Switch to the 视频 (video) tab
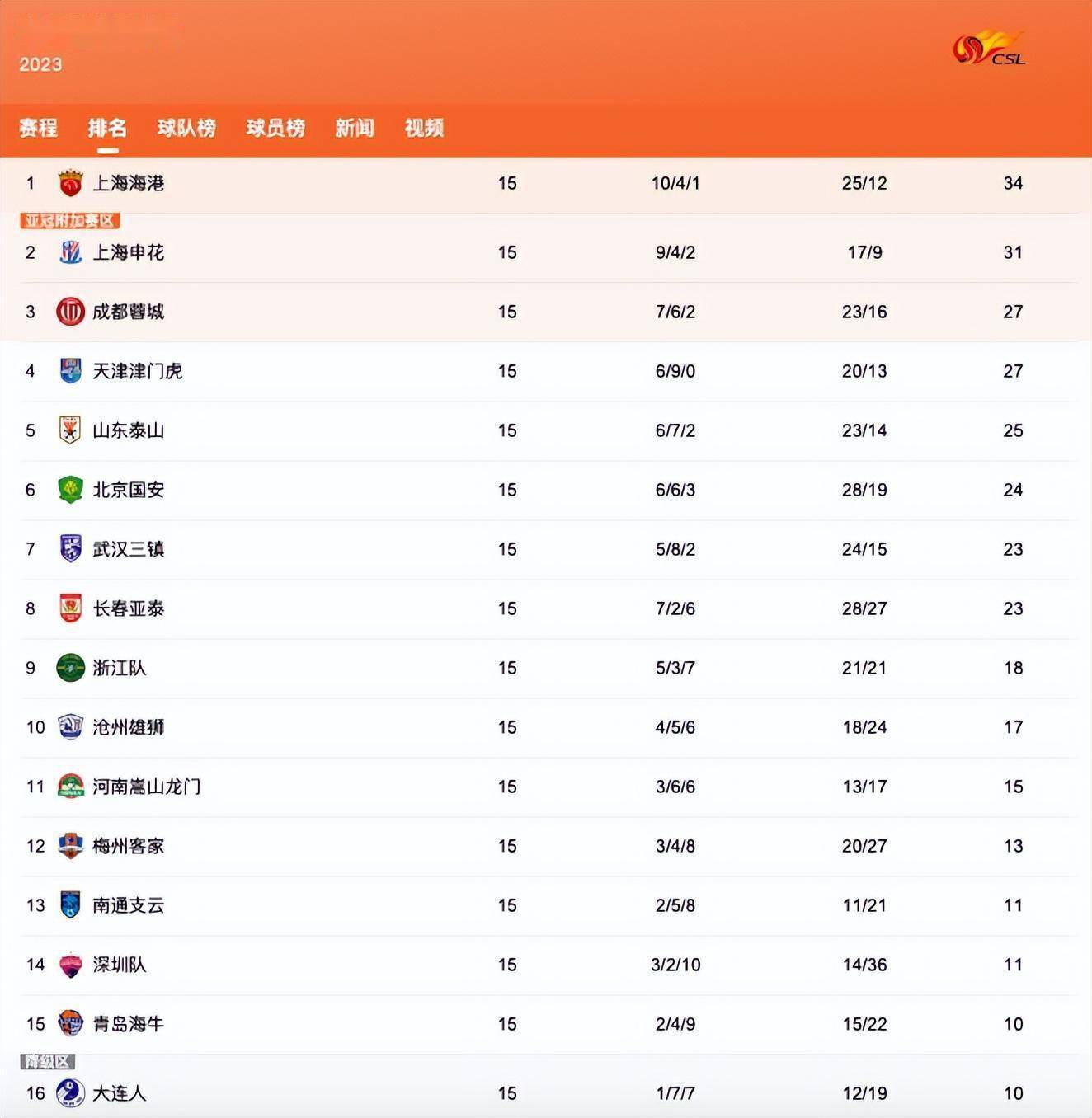 (424, 128)
